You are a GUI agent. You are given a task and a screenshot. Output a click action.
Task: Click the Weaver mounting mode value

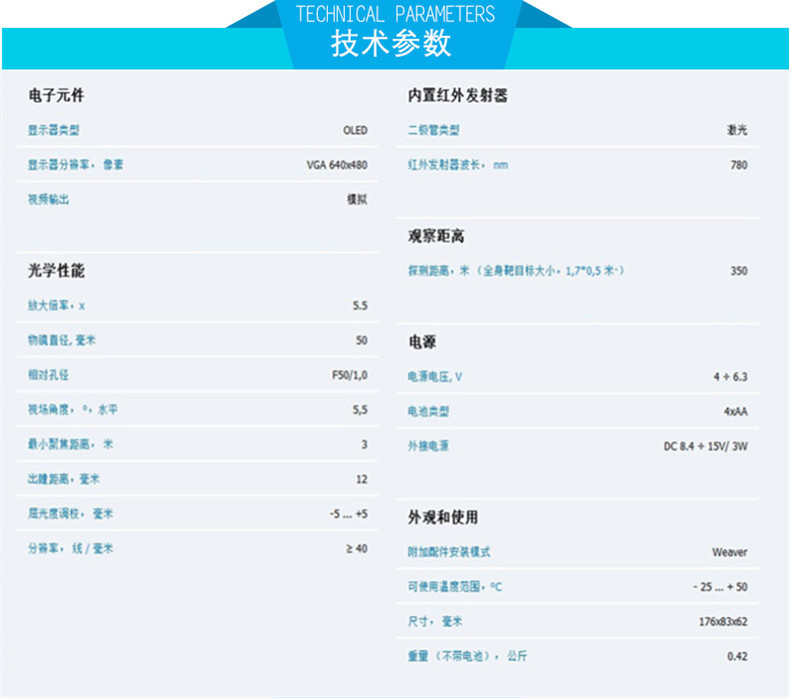point(729,552)
